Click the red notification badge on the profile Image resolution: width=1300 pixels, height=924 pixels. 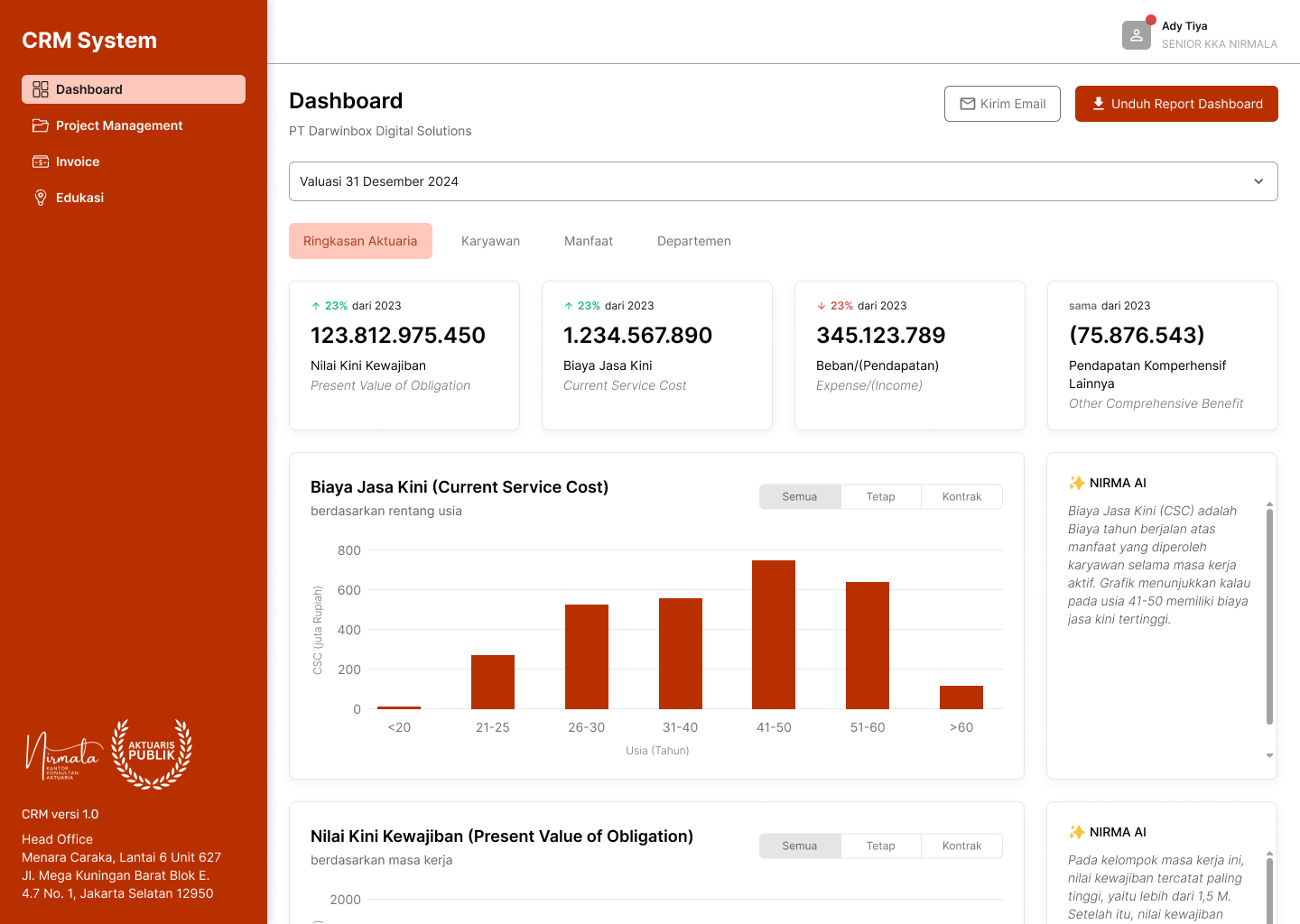tap(1151, 19)
